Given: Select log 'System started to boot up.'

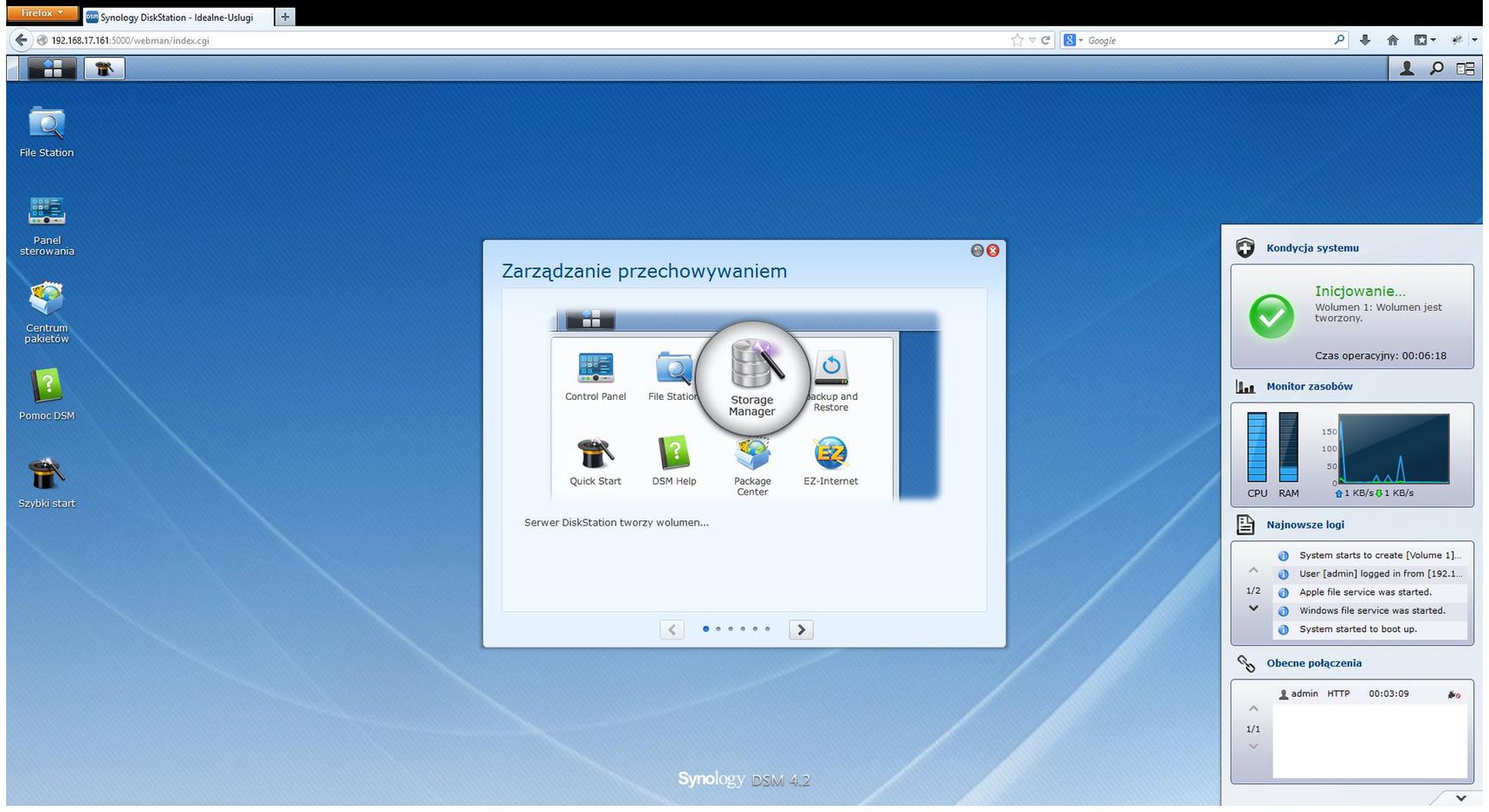Looking at the screenshot, I should [1370, 629].
